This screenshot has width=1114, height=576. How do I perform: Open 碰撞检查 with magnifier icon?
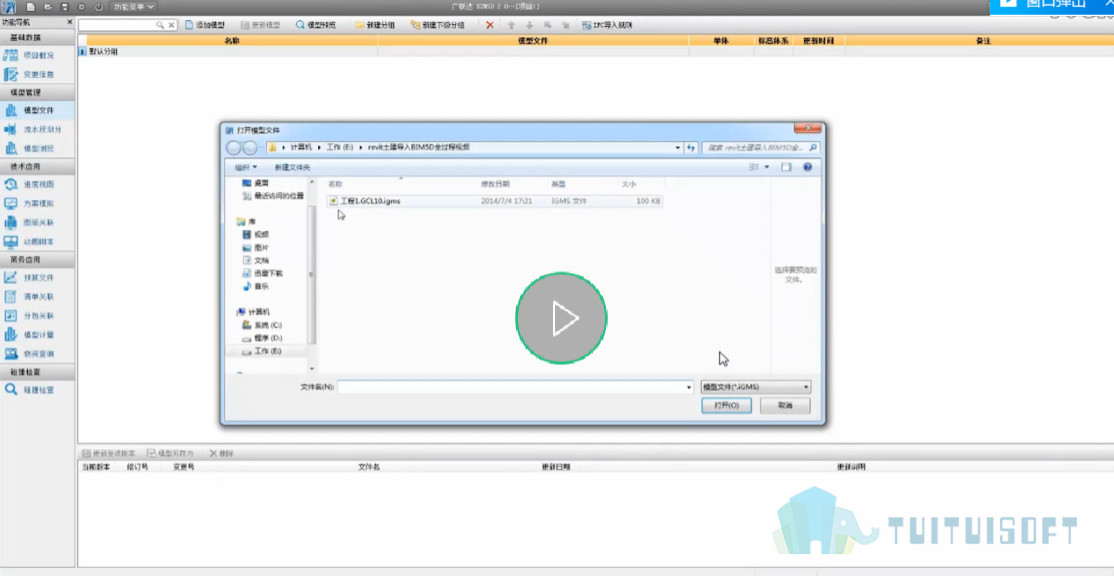click(38, 390)
